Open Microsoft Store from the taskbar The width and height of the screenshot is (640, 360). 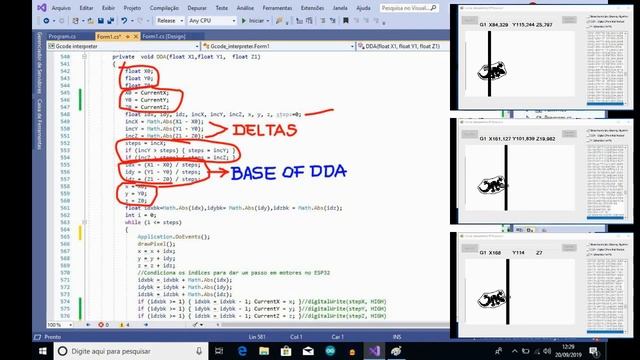pos(286,351)
